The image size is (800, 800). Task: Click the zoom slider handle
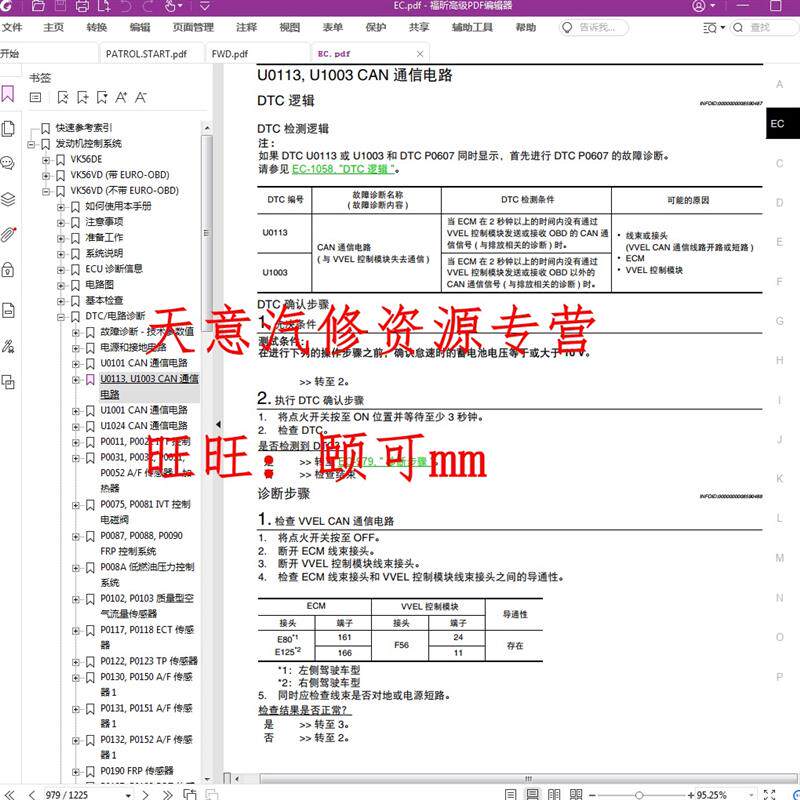(639, 795)
